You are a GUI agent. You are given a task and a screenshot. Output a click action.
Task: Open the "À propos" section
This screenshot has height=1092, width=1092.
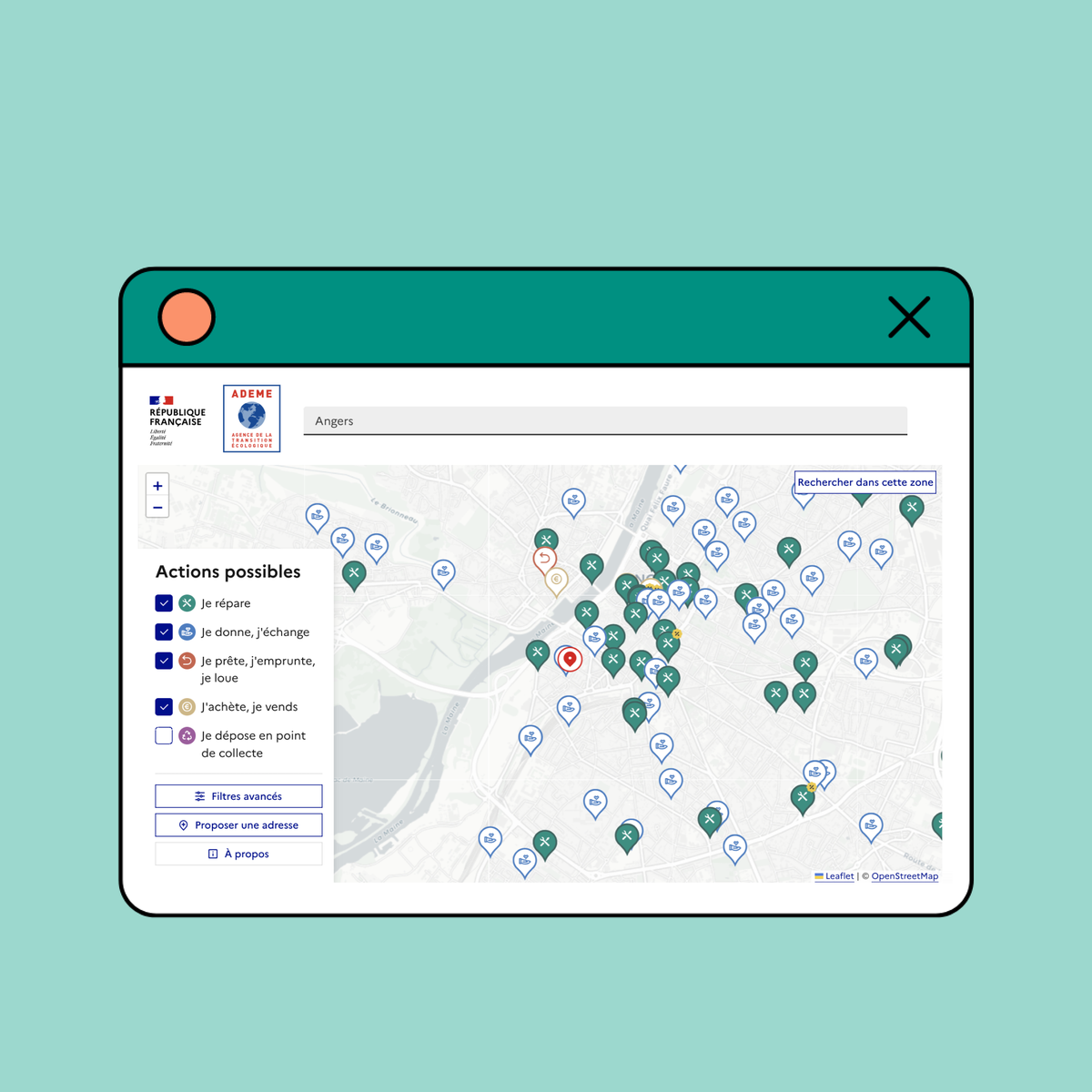[238, 854]
